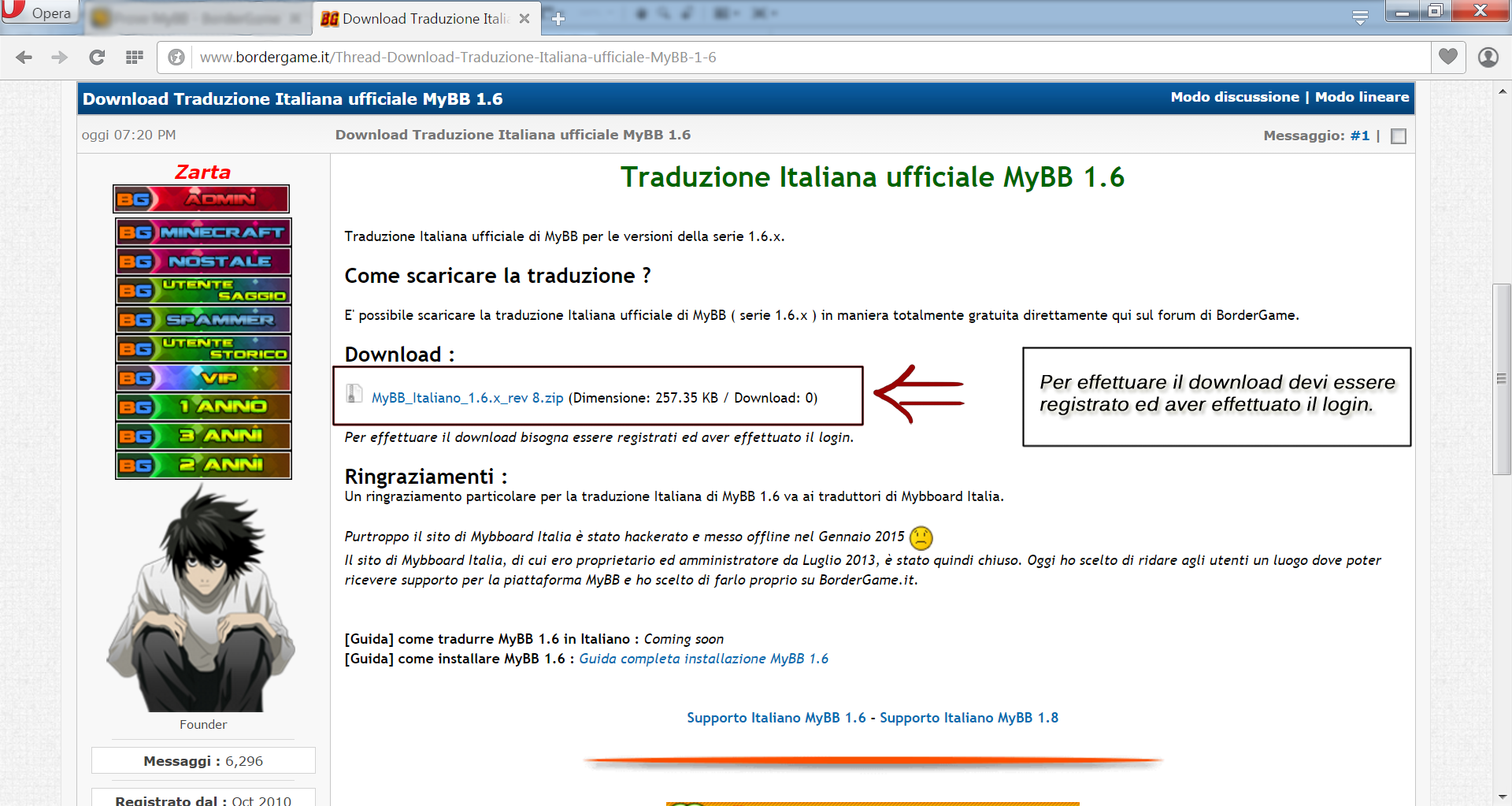The image size is (1512, 806).
Task: Download MyBB_Italiano_1.6.x_rev 8.zip file
Action: [x=467, y=398]
